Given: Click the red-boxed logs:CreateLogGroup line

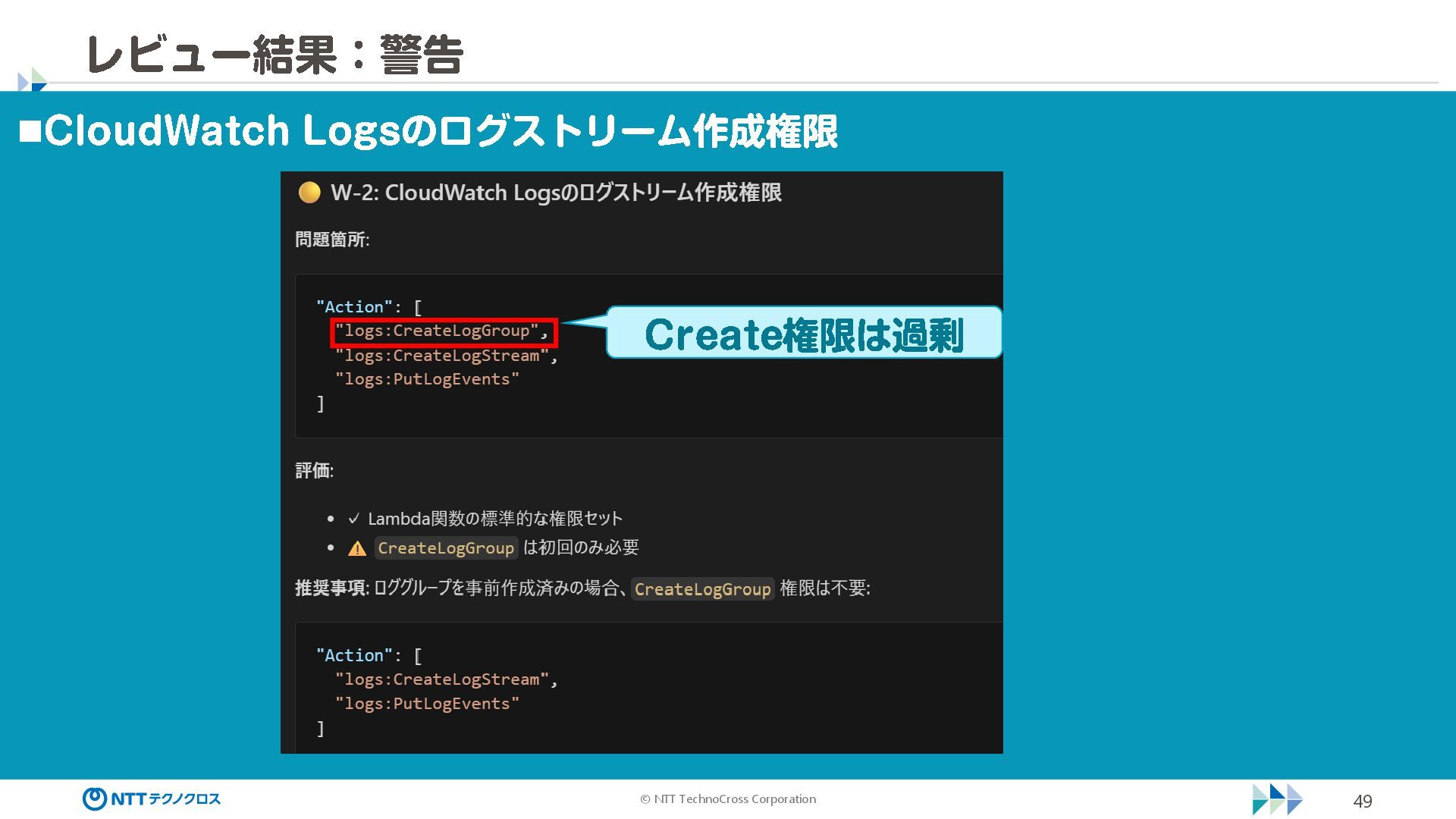Looking at the screenshot, I should tap(444, 331).
